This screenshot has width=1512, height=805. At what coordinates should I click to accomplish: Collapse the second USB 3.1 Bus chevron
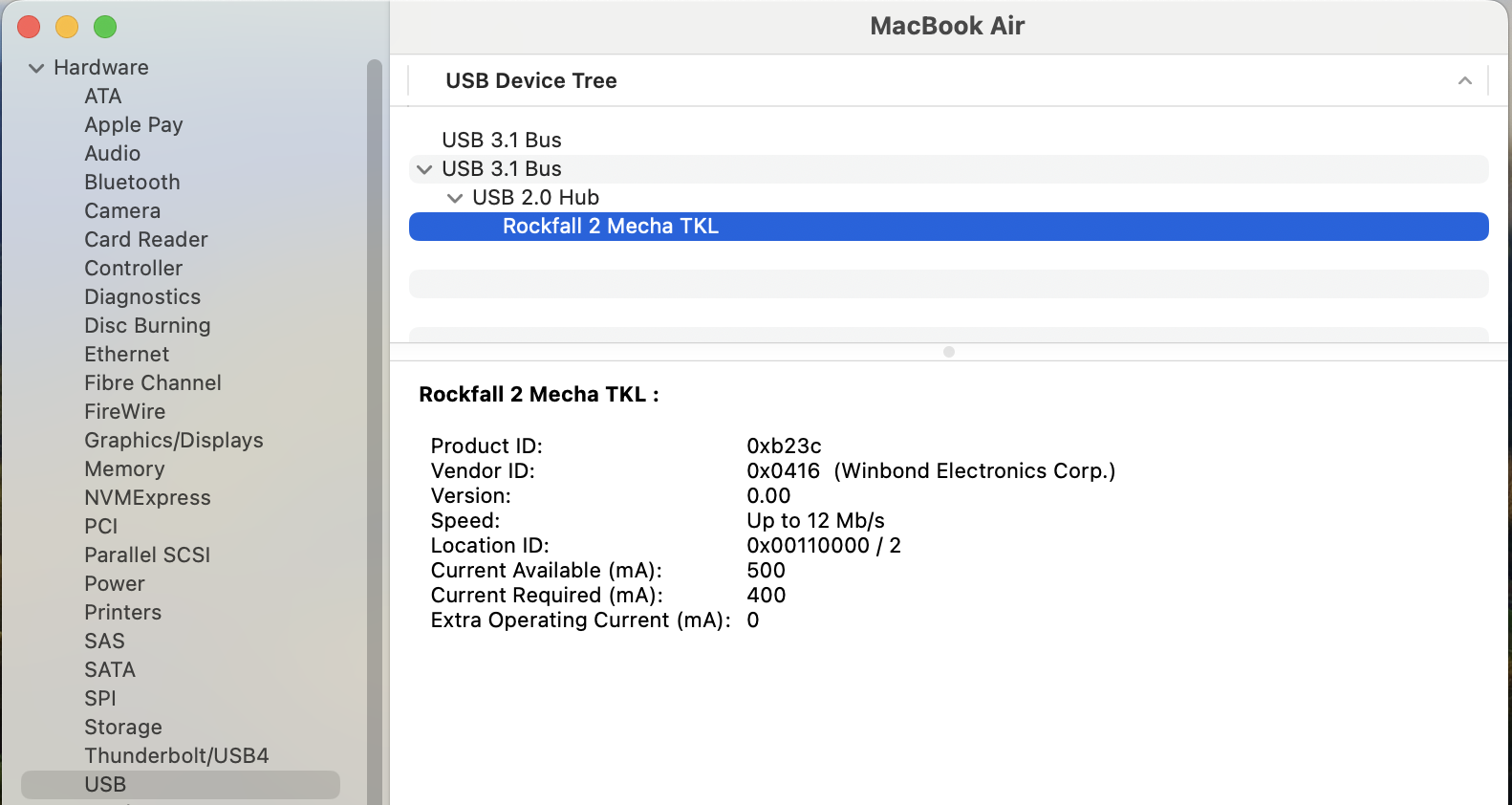(424, 169)
